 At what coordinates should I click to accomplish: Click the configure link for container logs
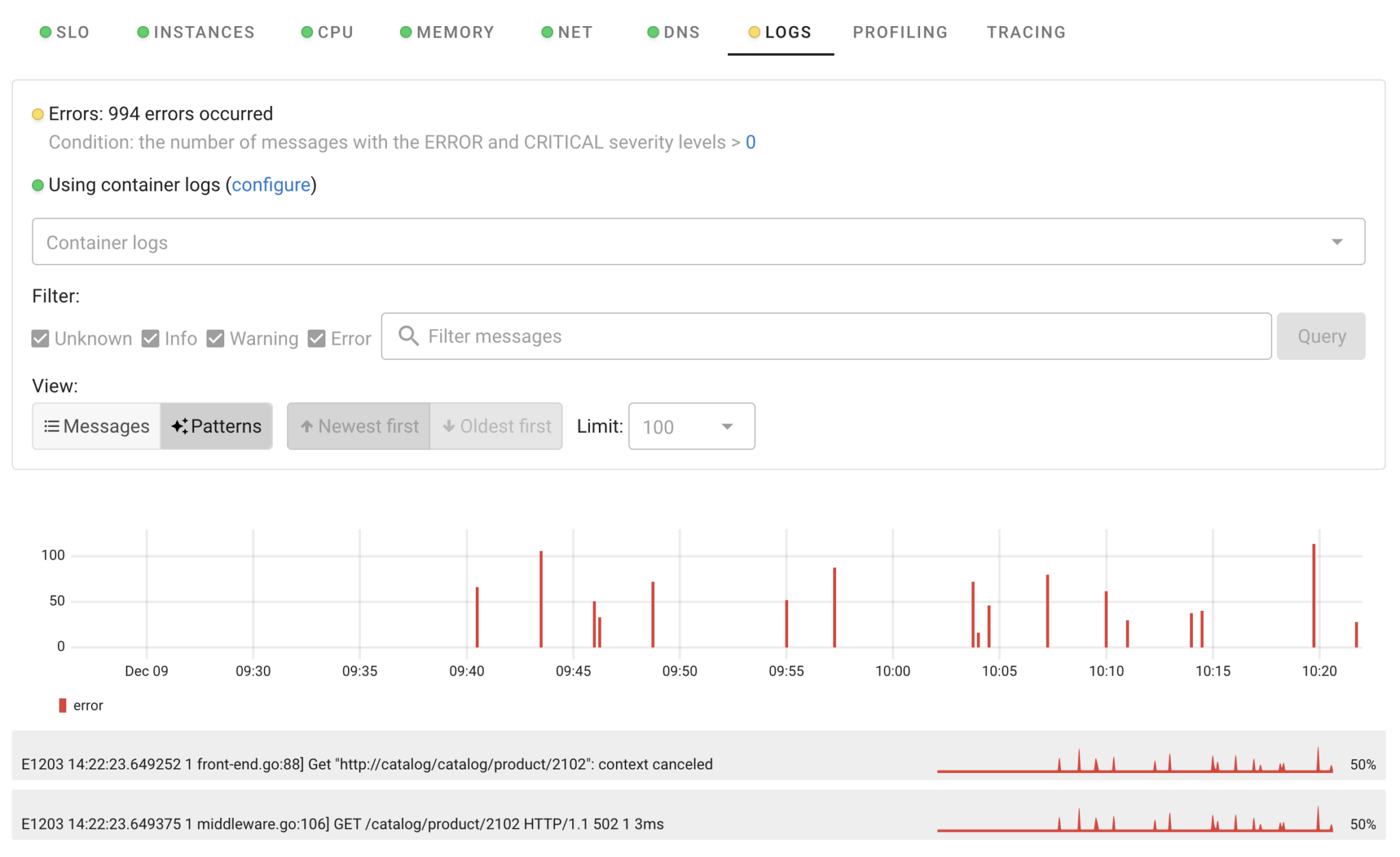click(x=271, y=185)
